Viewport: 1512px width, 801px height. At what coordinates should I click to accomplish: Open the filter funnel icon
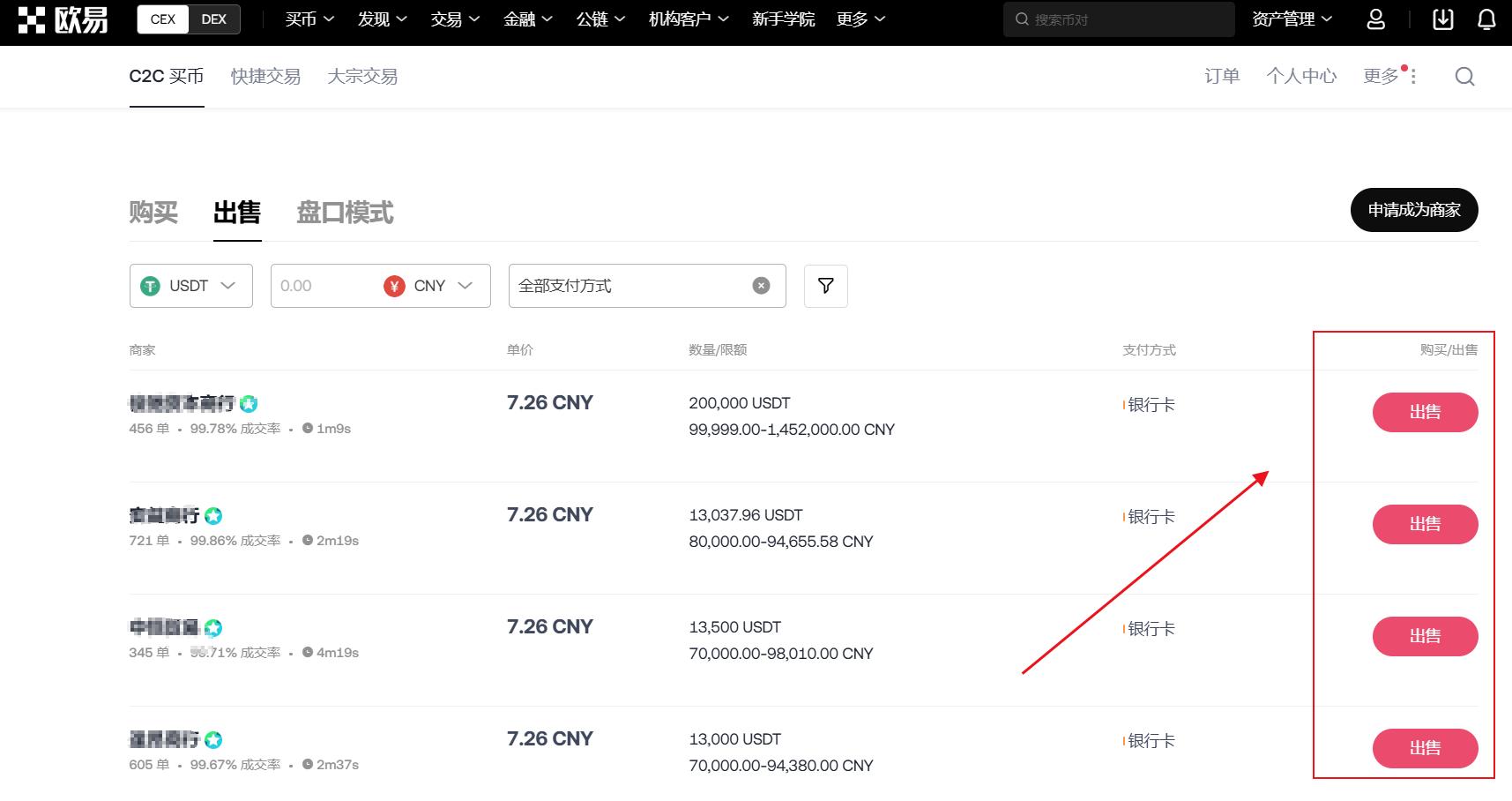point(825,286)
